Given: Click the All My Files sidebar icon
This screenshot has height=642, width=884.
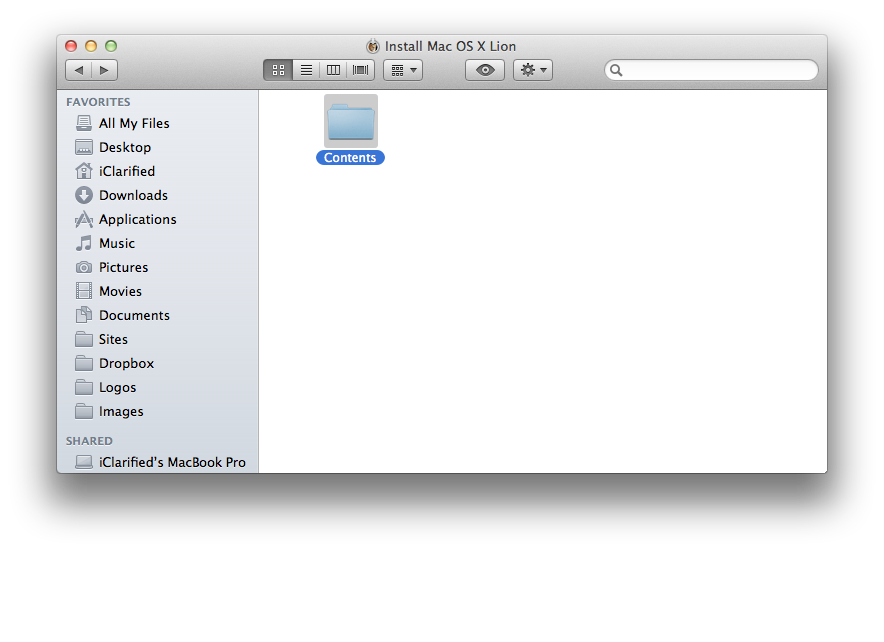Looking at the screenshot, I should pos(83,123).
